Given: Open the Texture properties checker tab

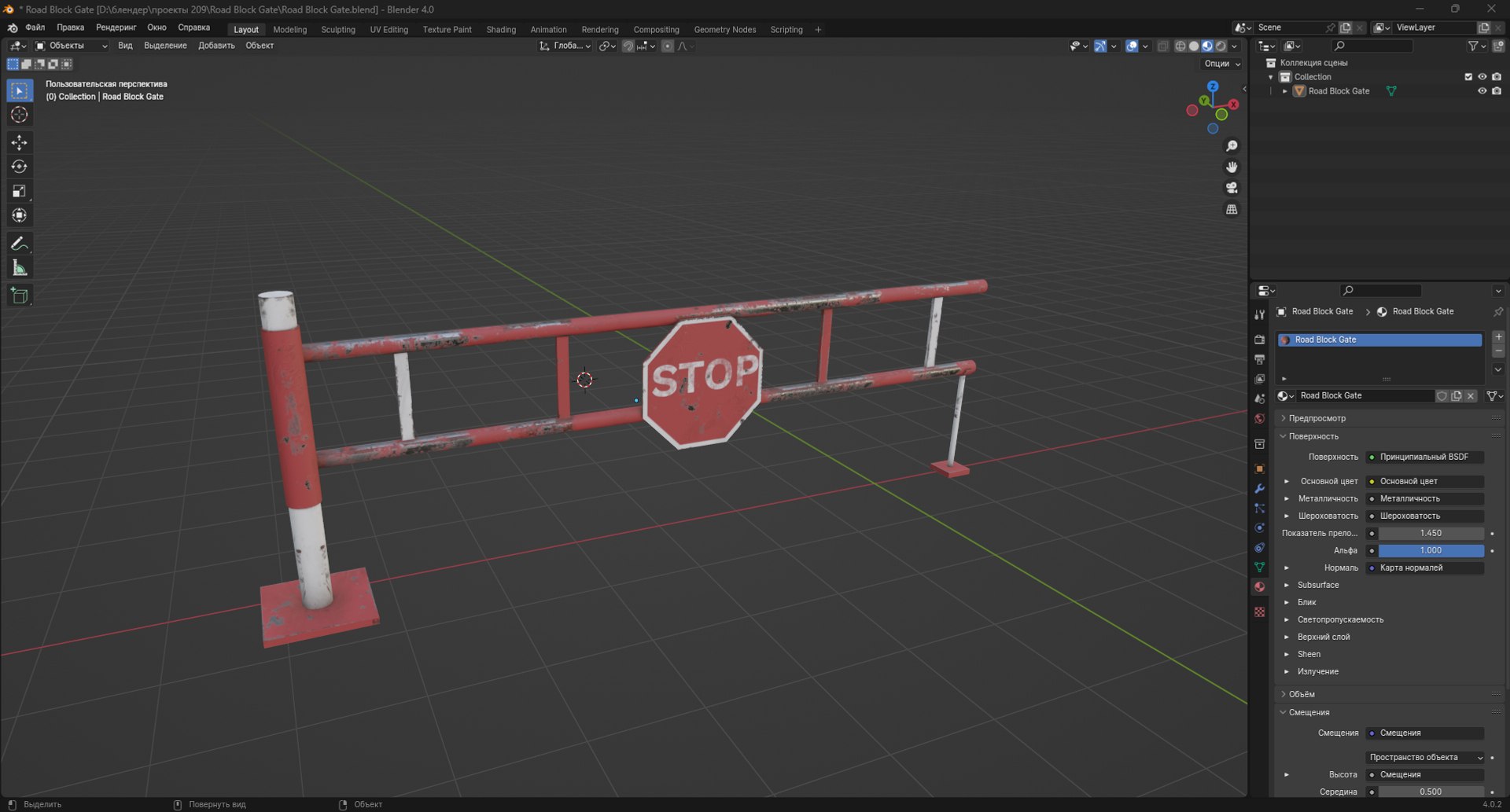Looking at the screenshot, I should (1260, 612).
